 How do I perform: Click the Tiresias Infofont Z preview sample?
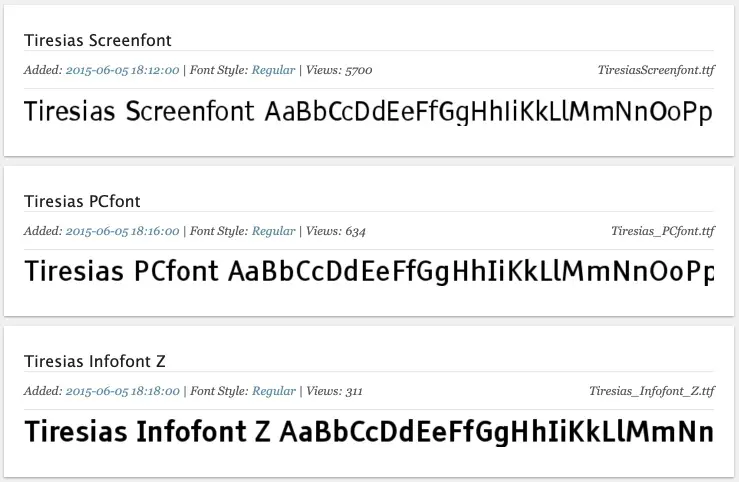(368, 432)
